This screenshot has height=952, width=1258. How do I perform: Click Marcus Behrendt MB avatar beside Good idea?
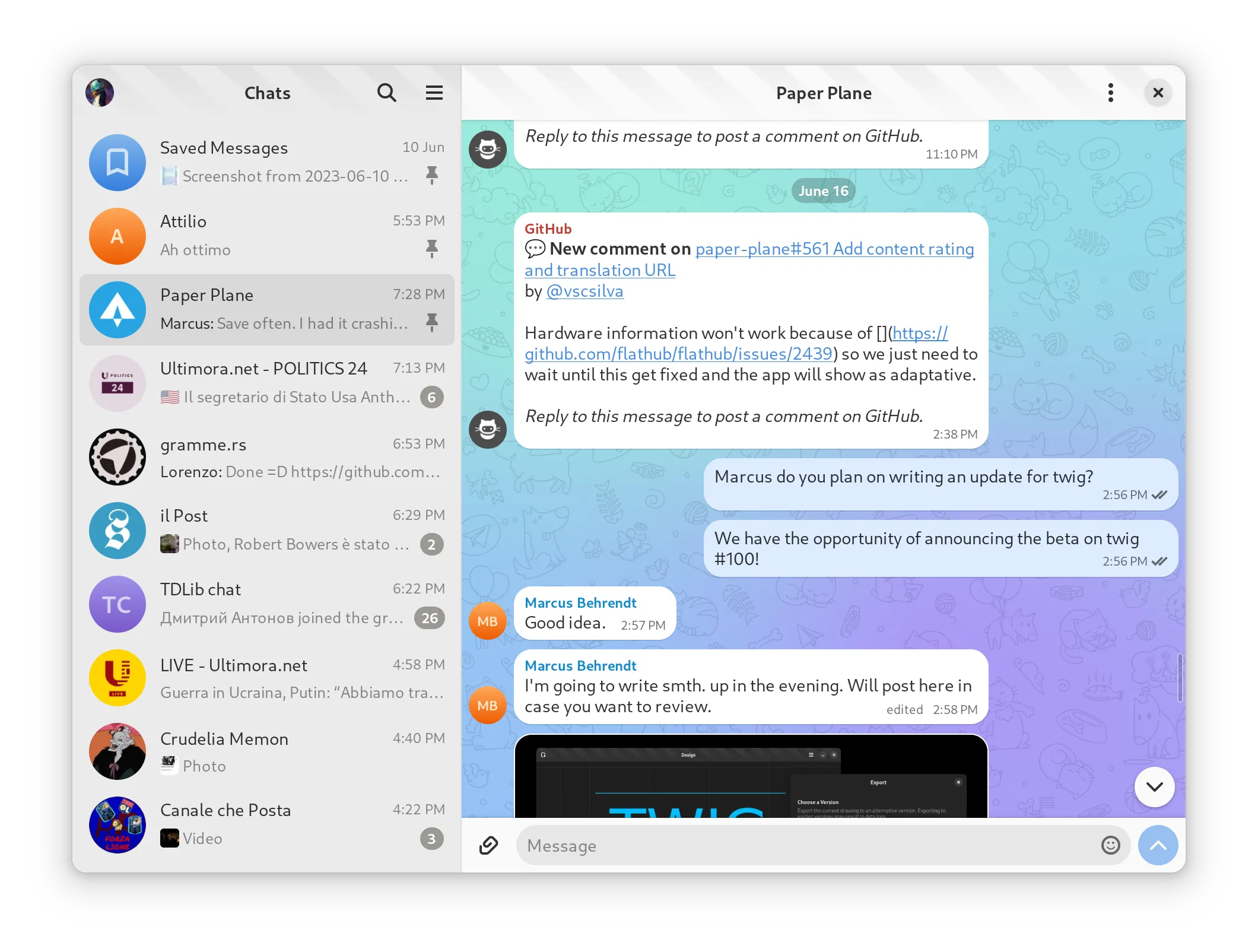[488, 621]
